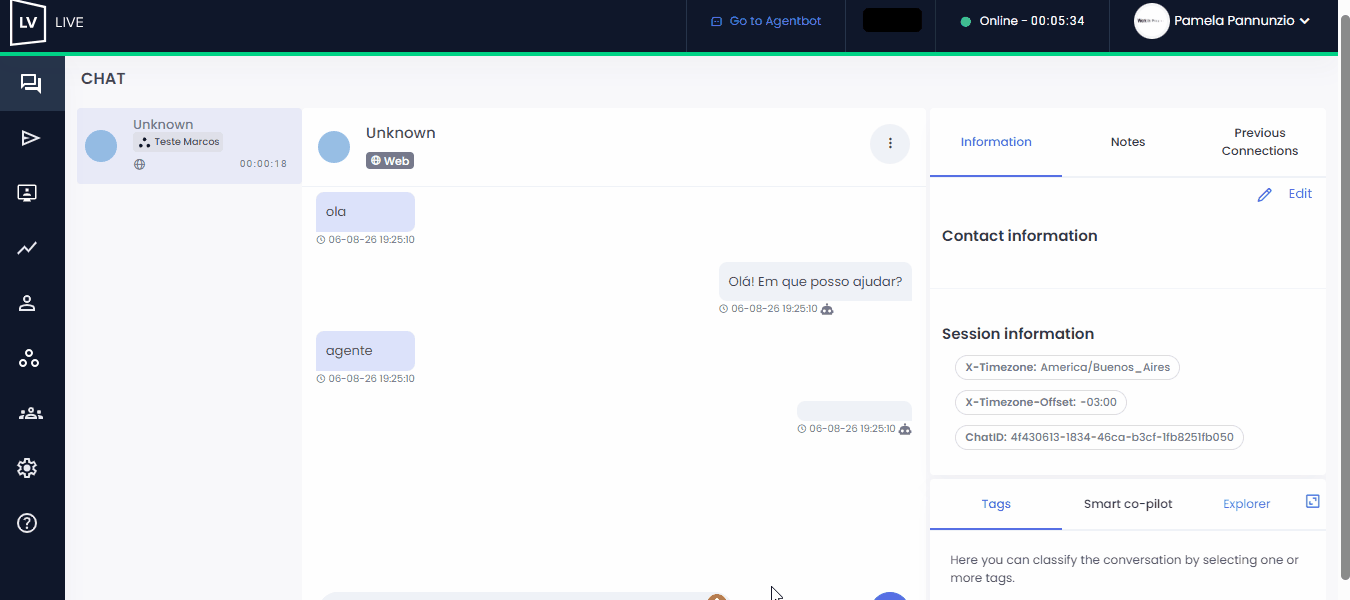The width and height of the screenshot is (1350, 600).
Task: Open the three-circles groups sidebar icon
Action: [x=29, y=358]
